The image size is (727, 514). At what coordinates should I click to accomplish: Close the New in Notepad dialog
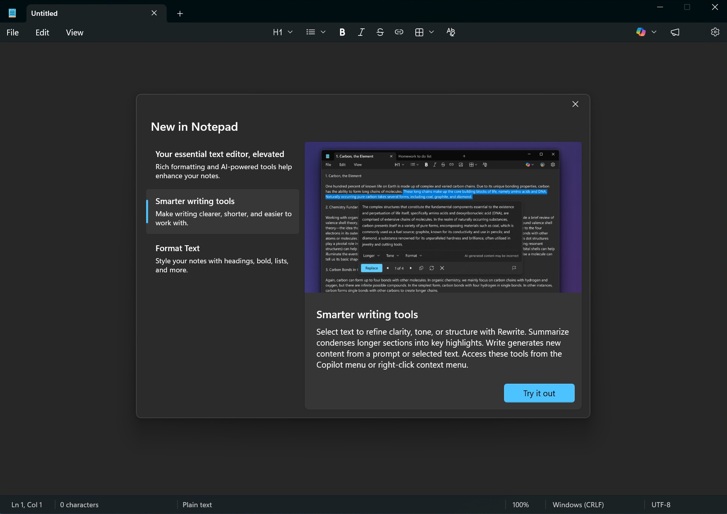[575, 104]
